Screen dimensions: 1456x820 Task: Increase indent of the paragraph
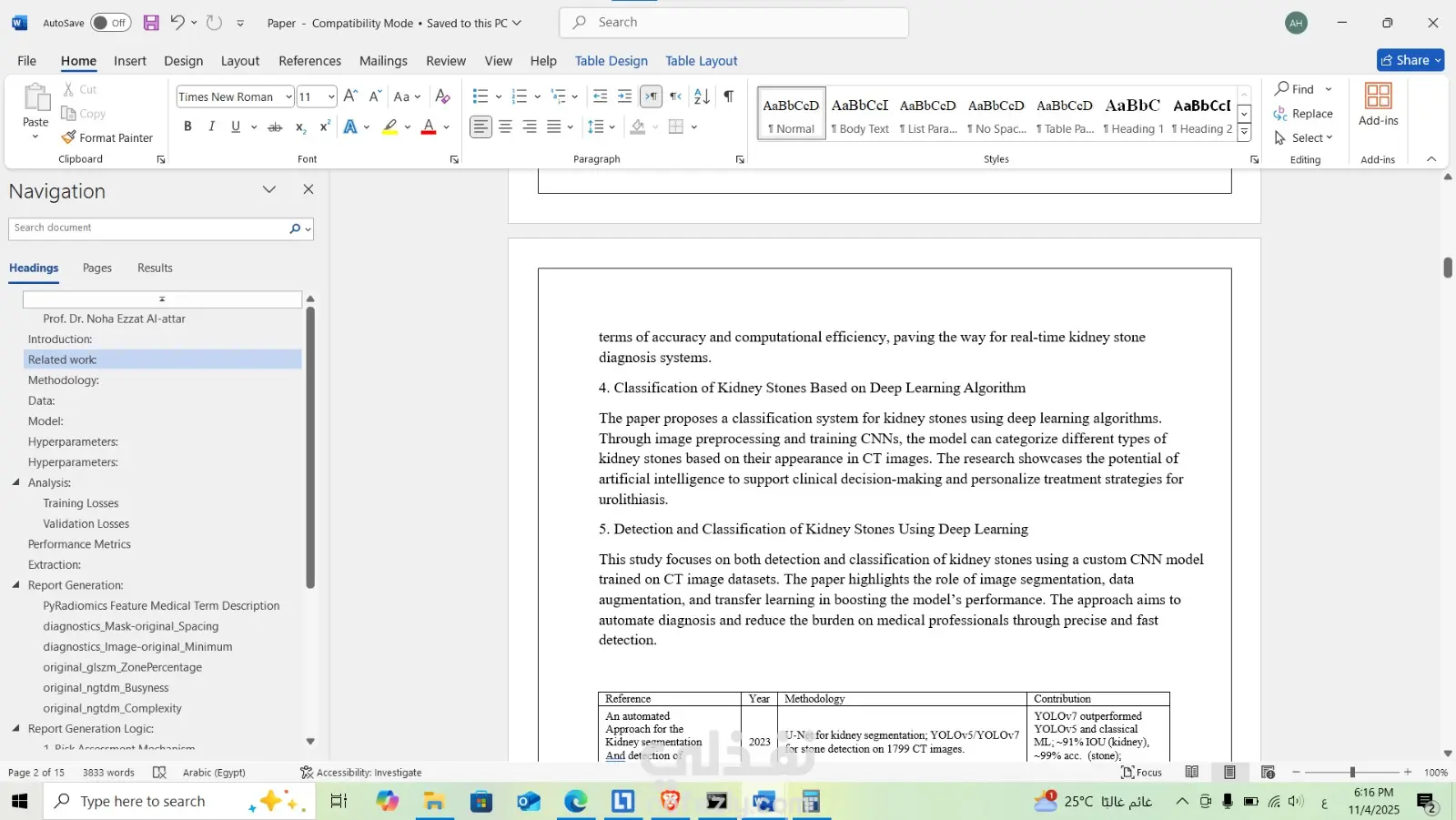[x=624, y=96]
